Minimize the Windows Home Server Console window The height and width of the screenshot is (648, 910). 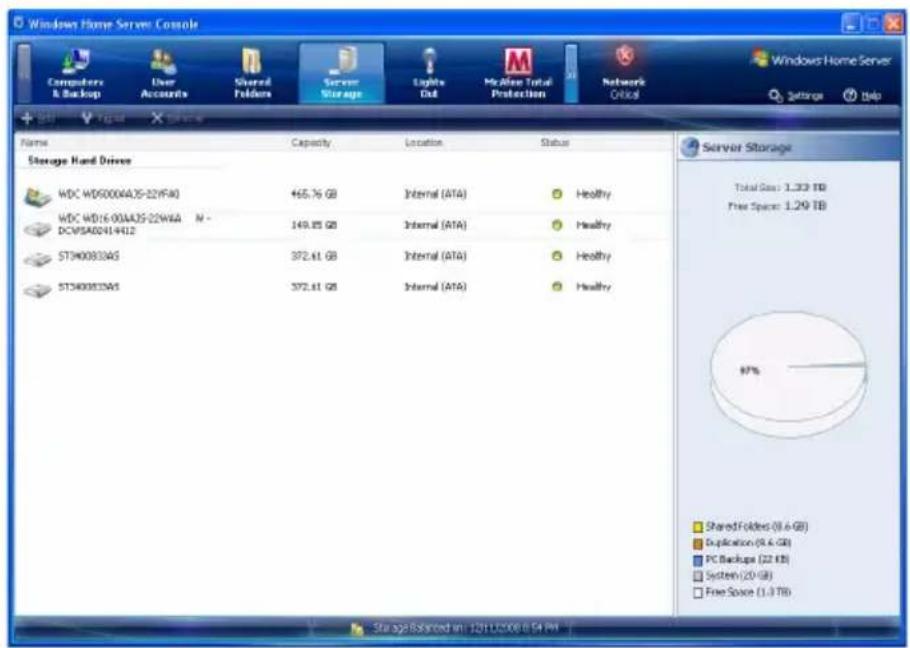(851, 24)
